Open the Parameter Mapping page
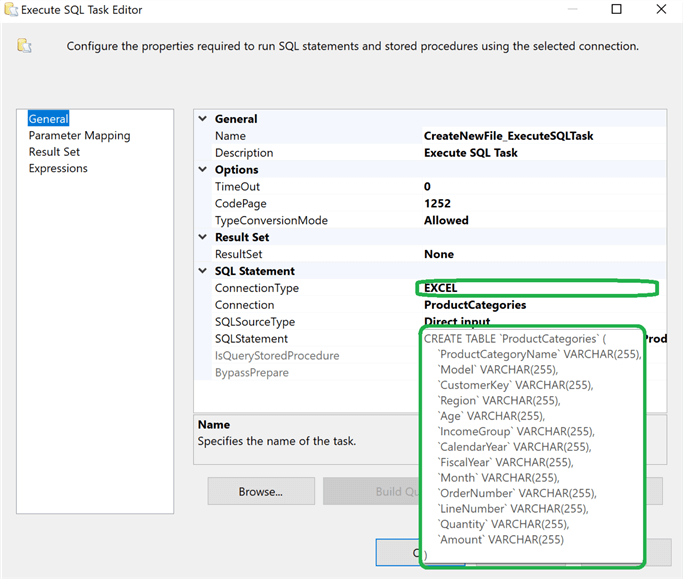 (79, 136)
